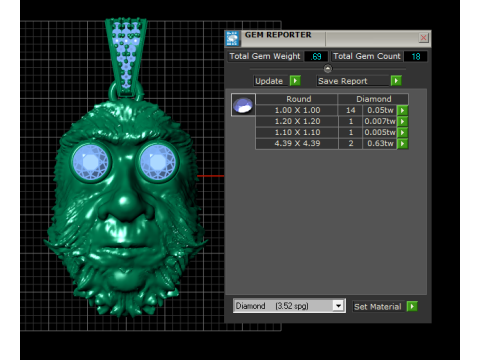This screenshot has height=360, width=480.
Task: Click the 0.007tw weight cell
Action: (x=380, y=121)
